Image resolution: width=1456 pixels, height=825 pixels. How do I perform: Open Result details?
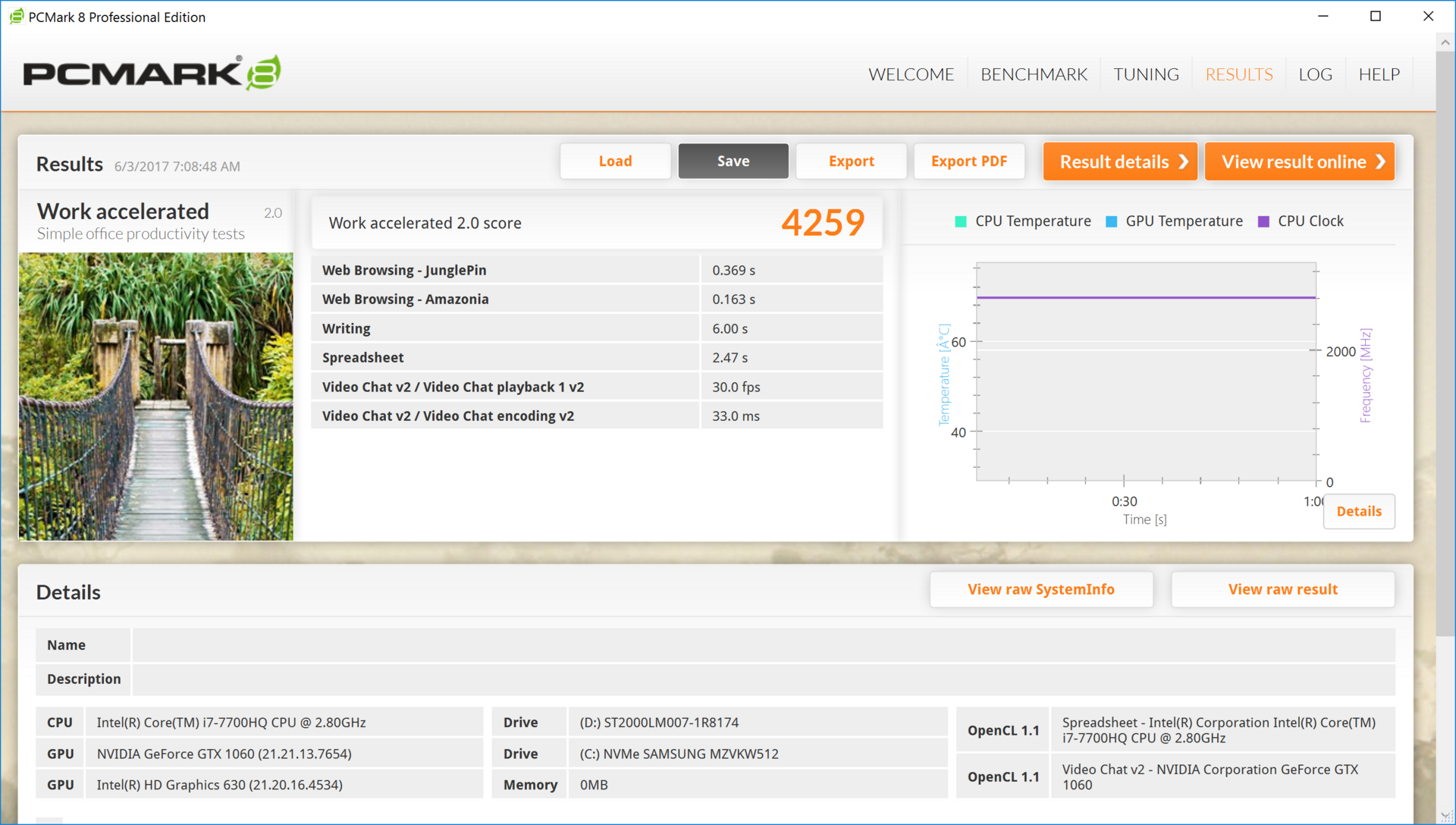[1120, 162]
